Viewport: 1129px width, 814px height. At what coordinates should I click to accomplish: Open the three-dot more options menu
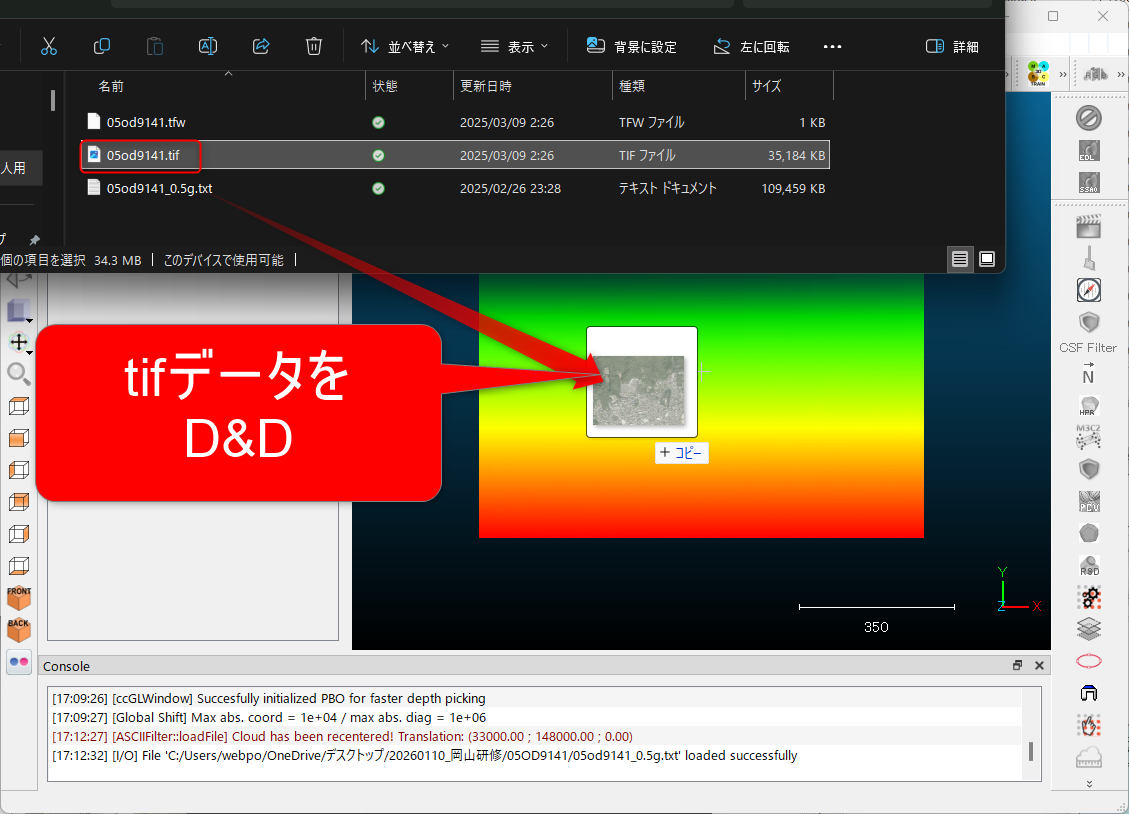pyautogui.click(x=832, y=46)
